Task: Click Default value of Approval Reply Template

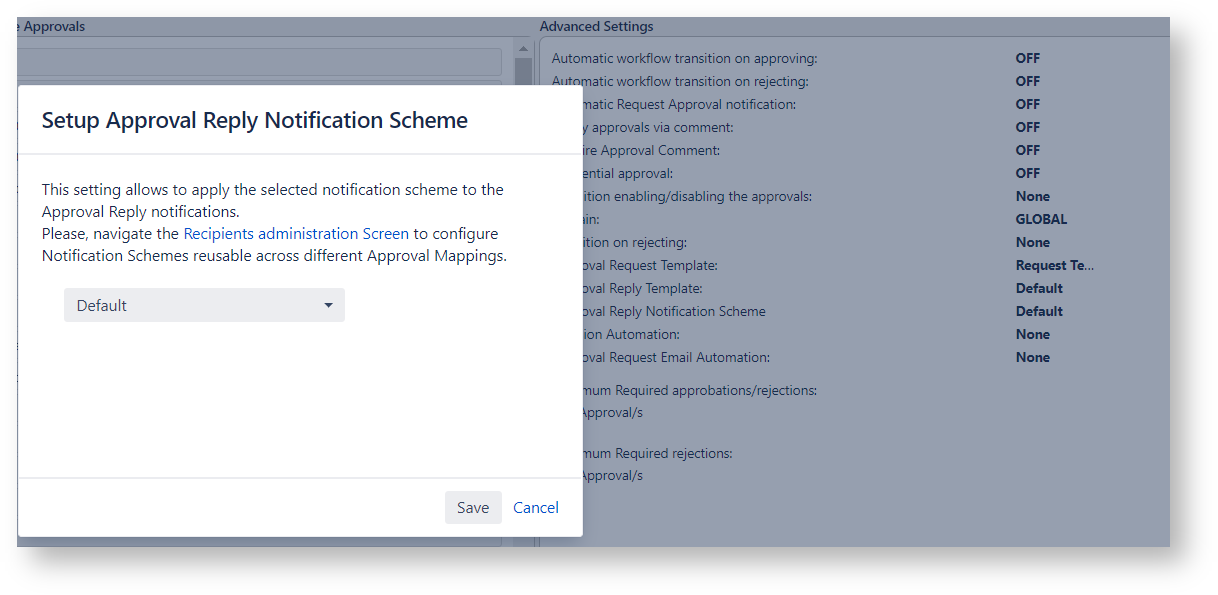Action: 1040,289
